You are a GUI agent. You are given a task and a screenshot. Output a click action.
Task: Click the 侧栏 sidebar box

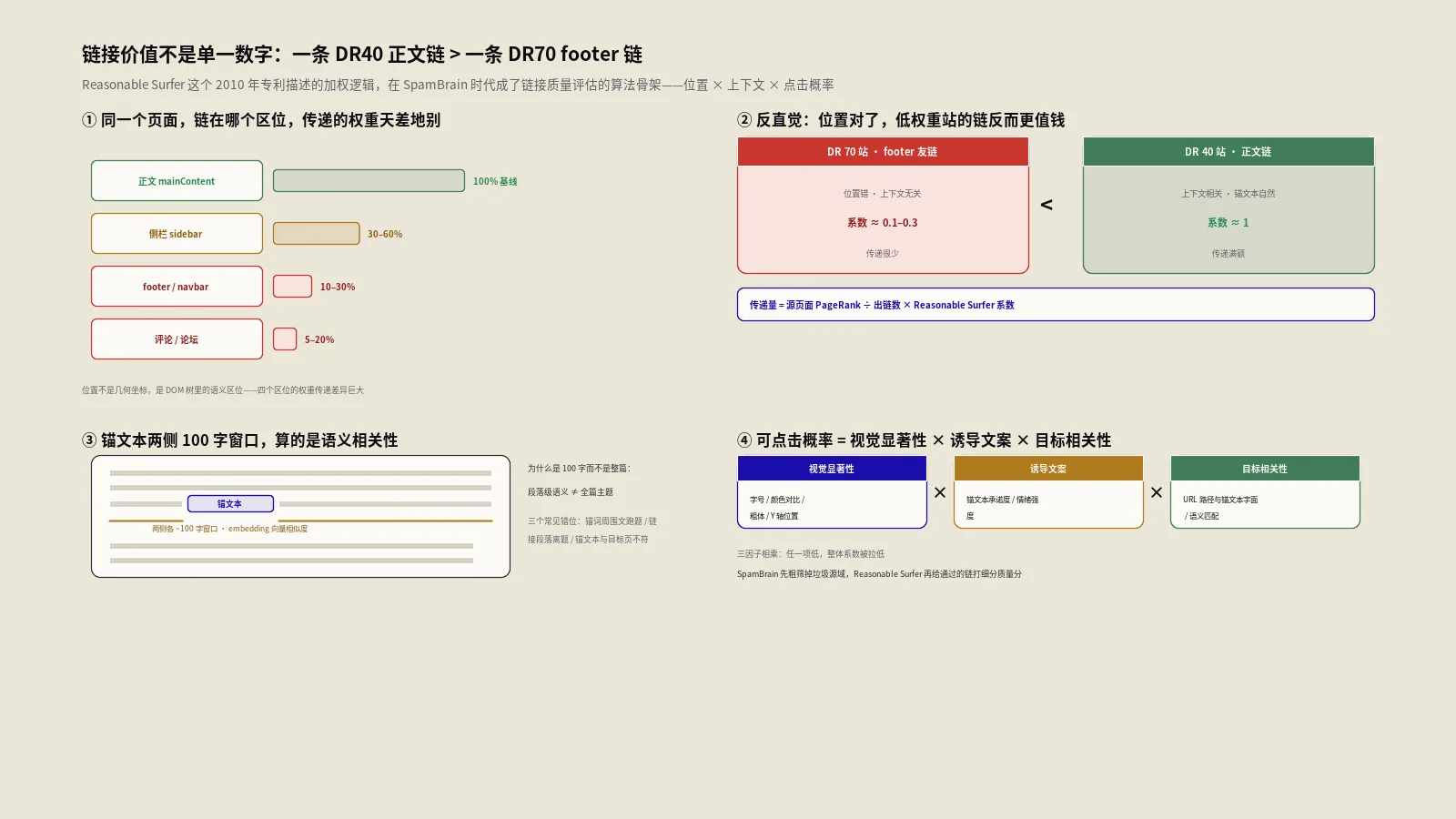[177, 234]
